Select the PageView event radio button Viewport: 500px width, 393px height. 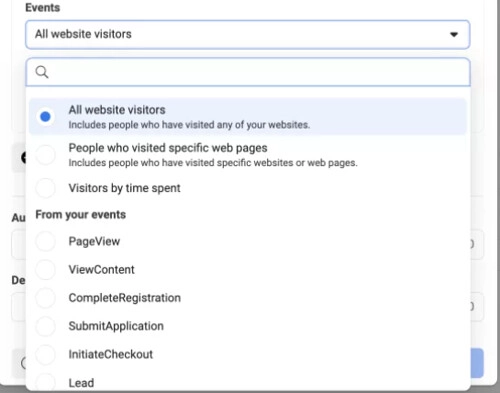45,241
